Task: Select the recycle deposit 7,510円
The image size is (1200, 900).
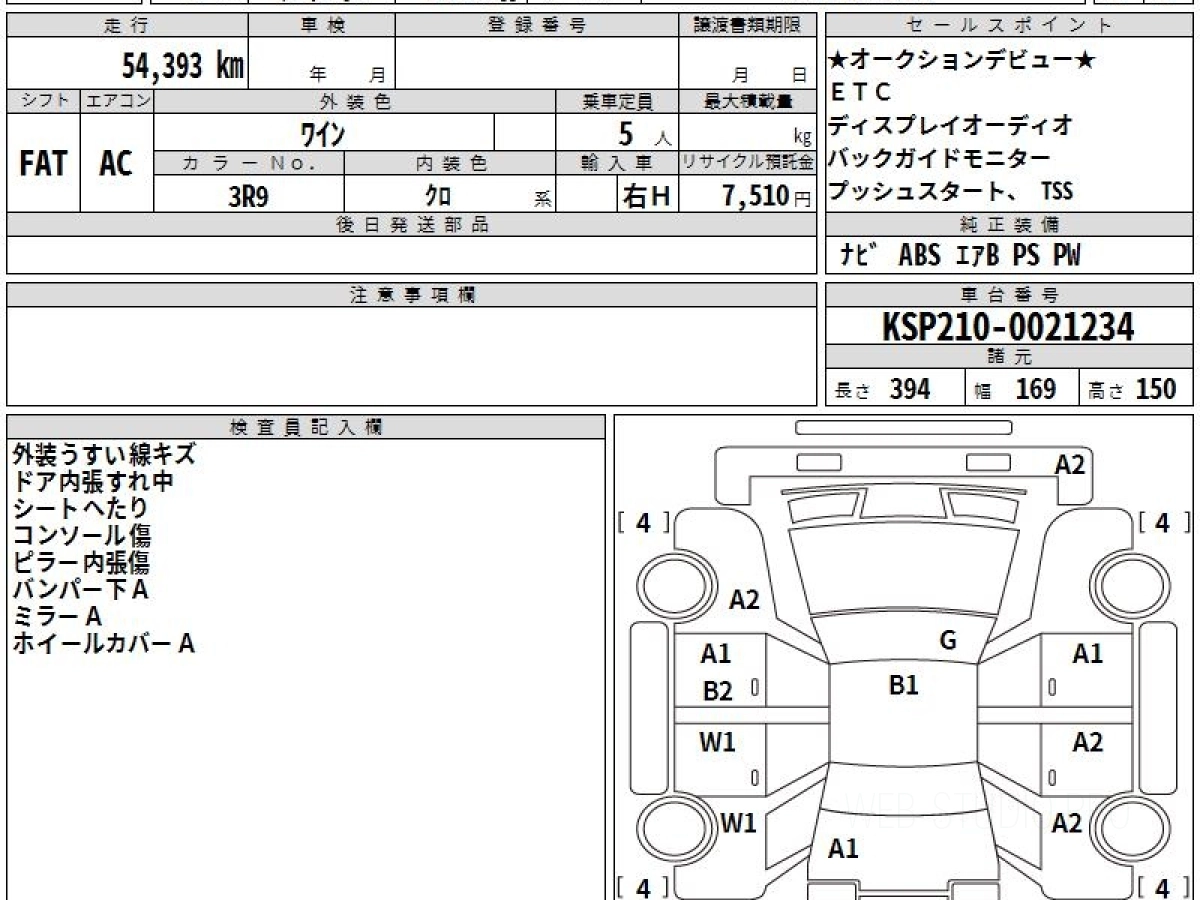Action: point(767,196)
